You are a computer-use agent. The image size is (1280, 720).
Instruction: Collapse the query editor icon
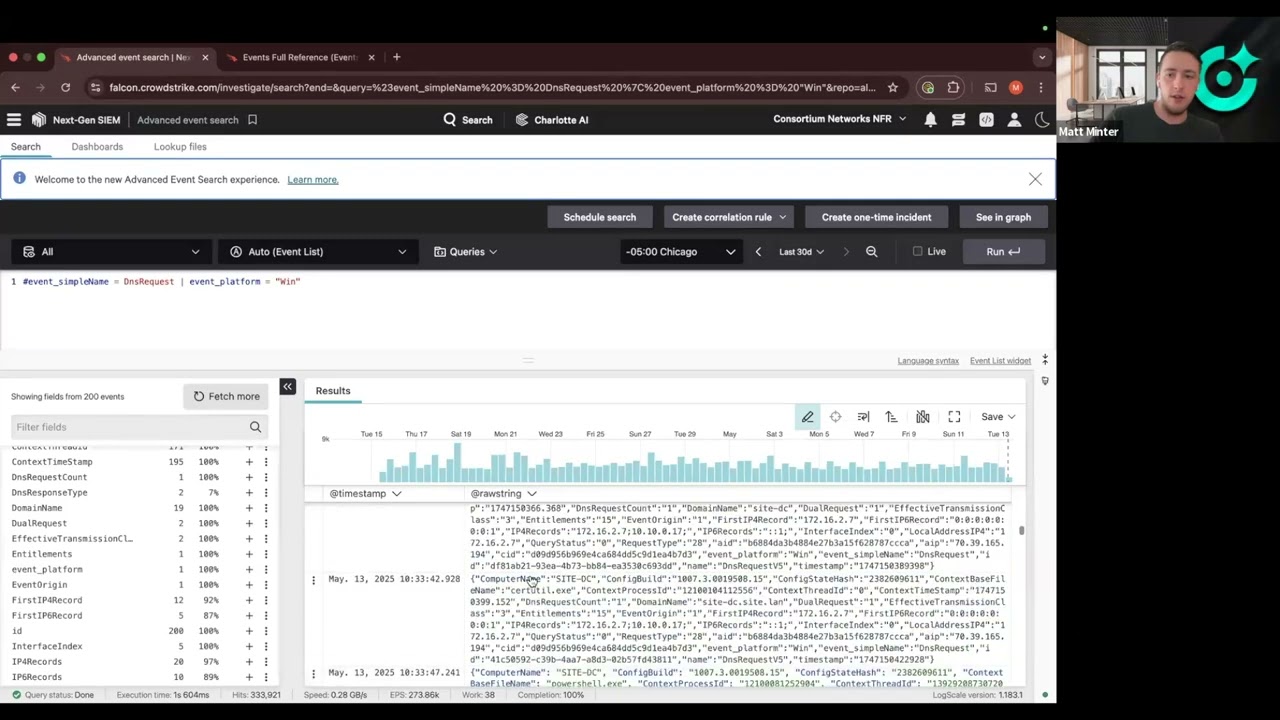(1045, 360)
